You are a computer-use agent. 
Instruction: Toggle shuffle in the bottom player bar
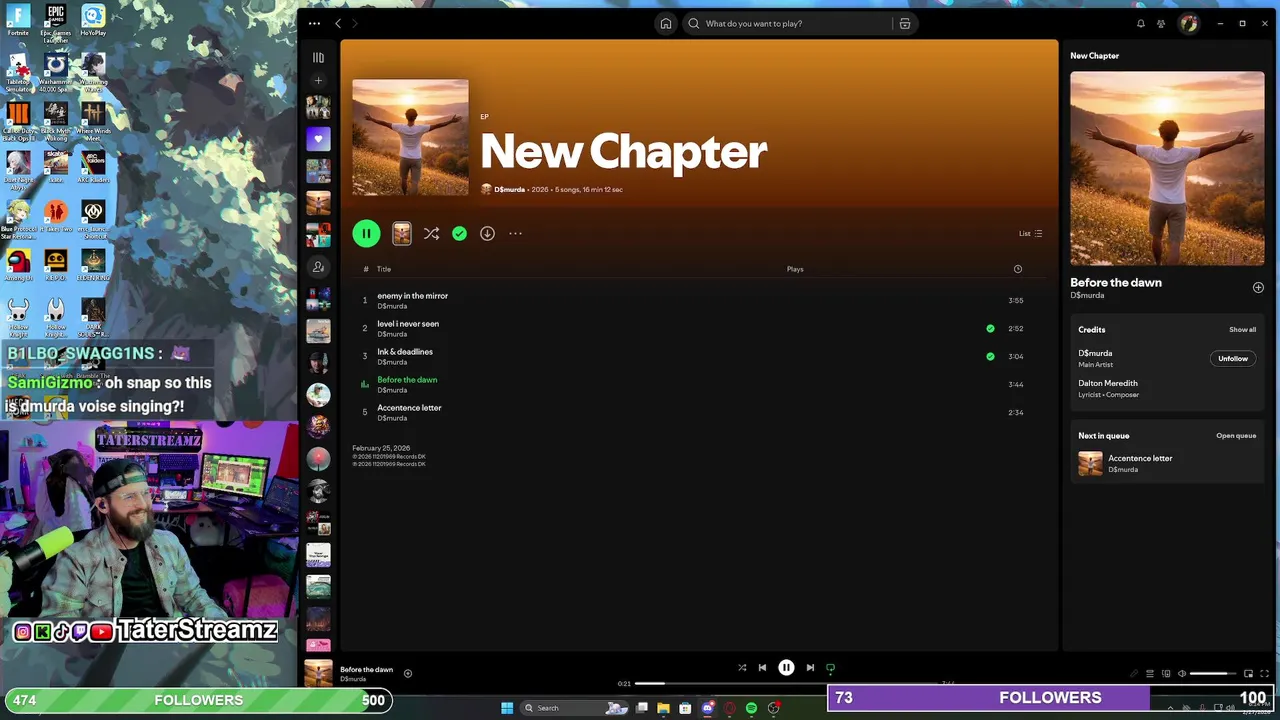(x=742, y=667)
